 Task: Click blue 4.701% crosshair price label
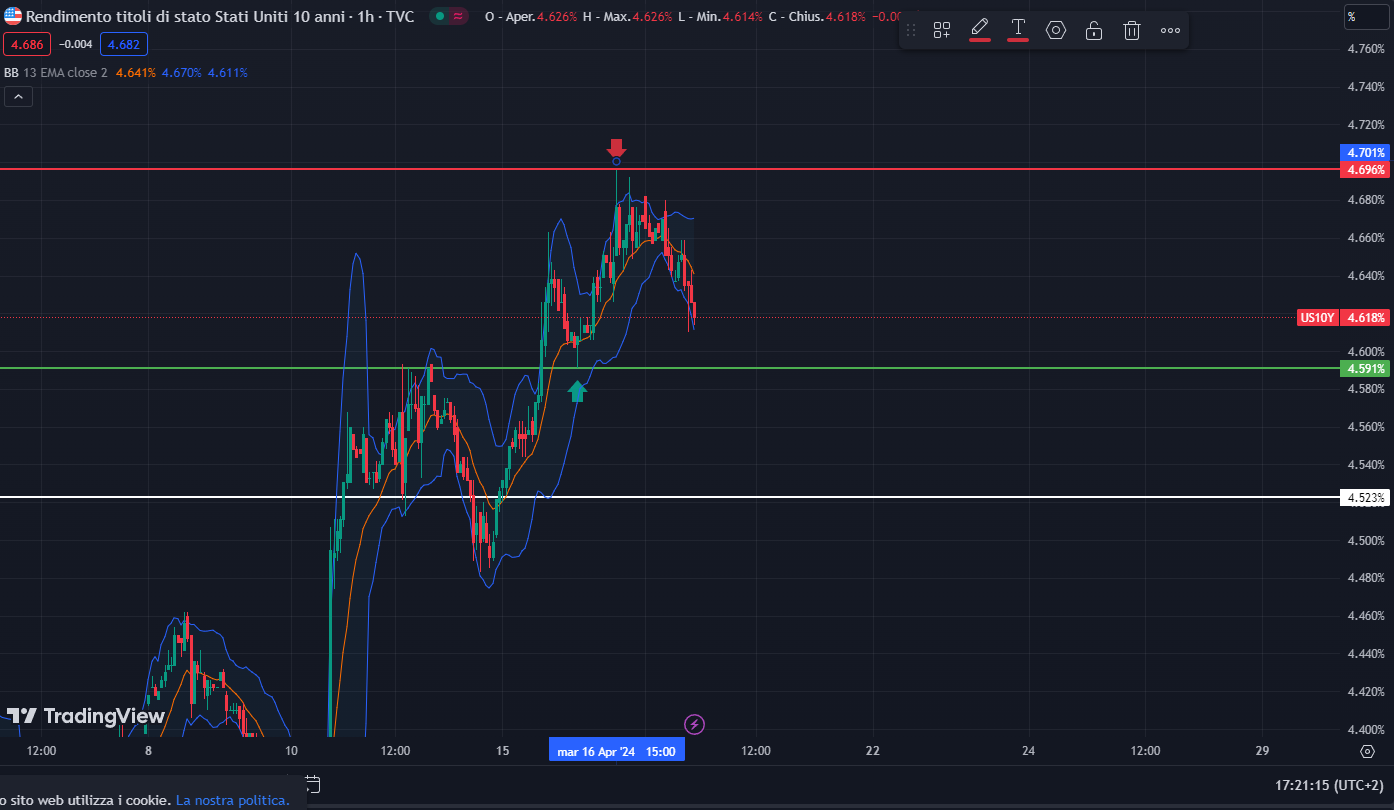click(x=1364, y=153)
